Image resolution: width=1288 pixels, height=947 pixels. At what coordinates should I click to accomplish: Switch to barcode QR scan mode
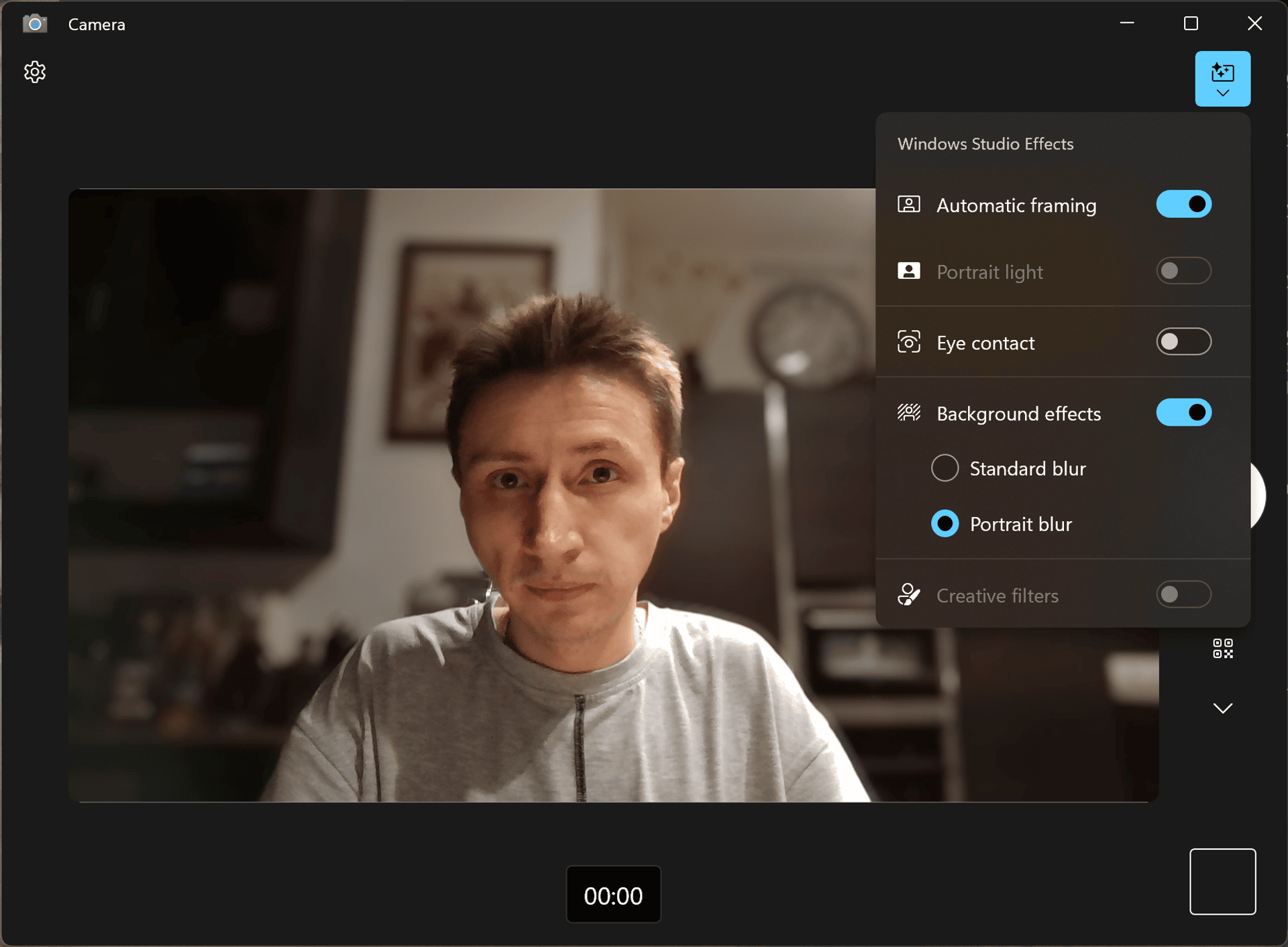[x=1222, y=649]
